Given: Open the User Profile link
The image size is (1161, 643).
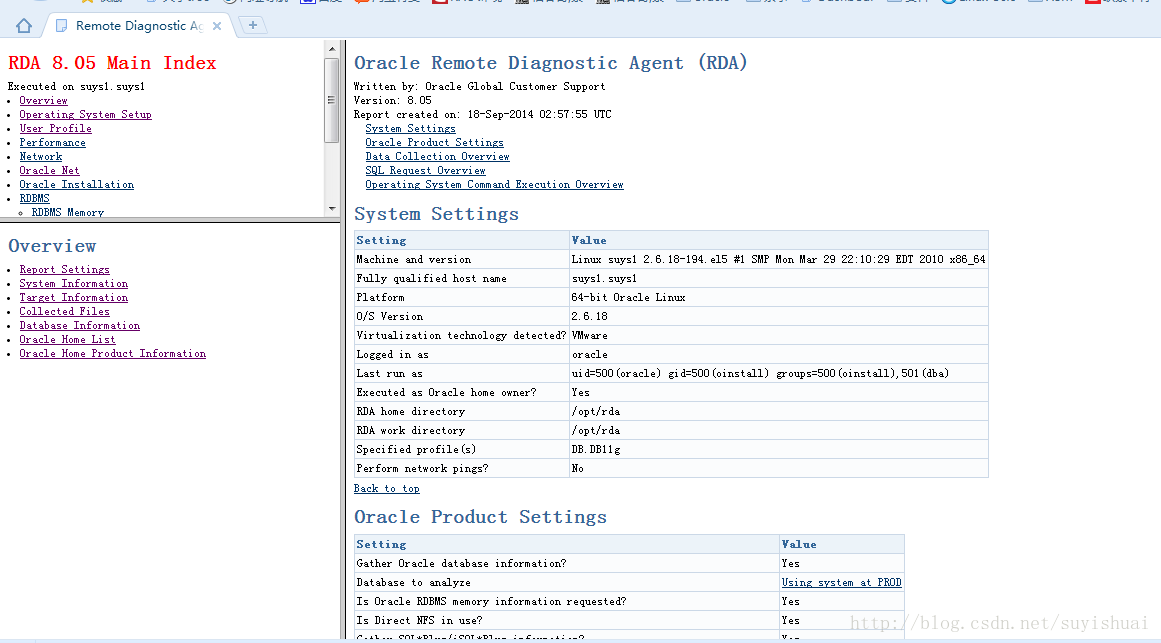Looking at the screenshot, I should pos(56,129).
